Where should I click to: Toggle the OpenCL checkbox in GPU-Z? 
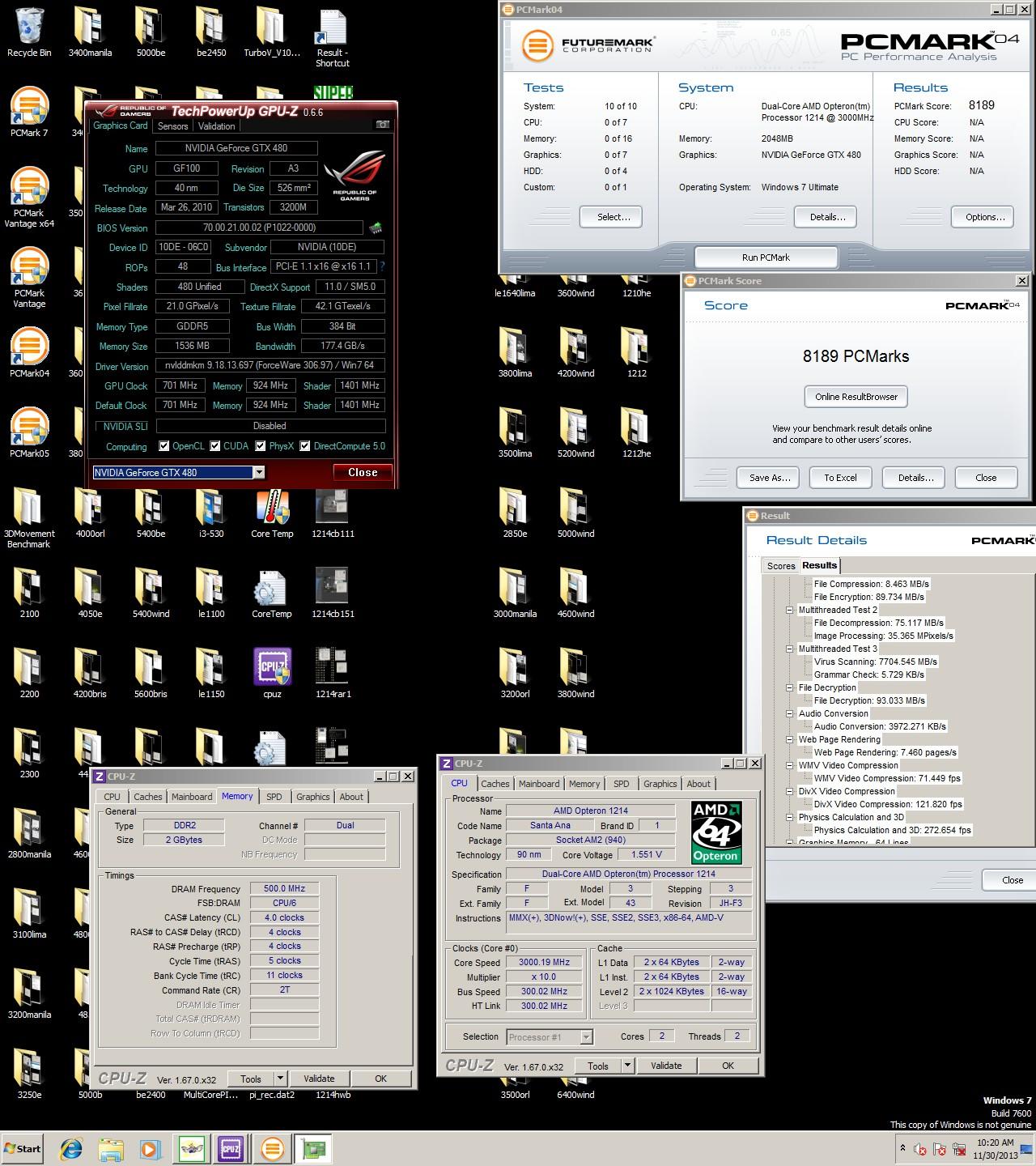point(164,446)
